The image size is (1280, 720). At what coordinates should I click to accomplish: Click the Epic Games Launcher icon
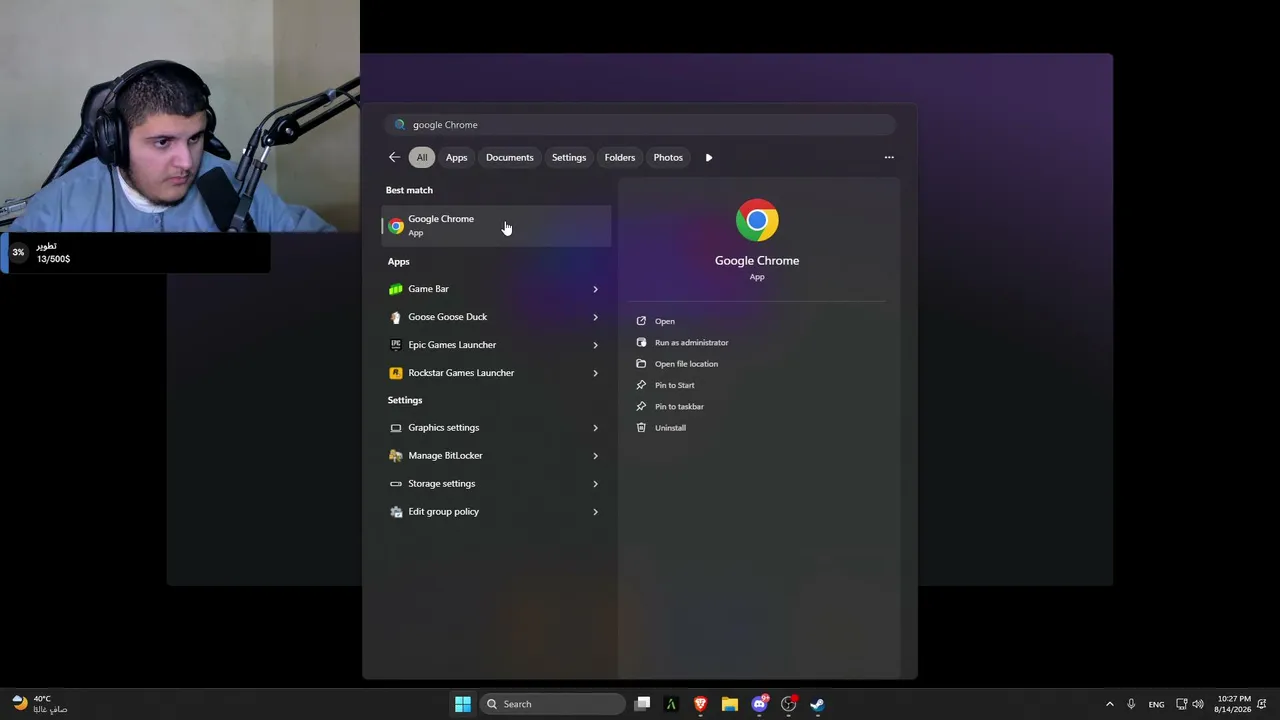coord(396,345)
